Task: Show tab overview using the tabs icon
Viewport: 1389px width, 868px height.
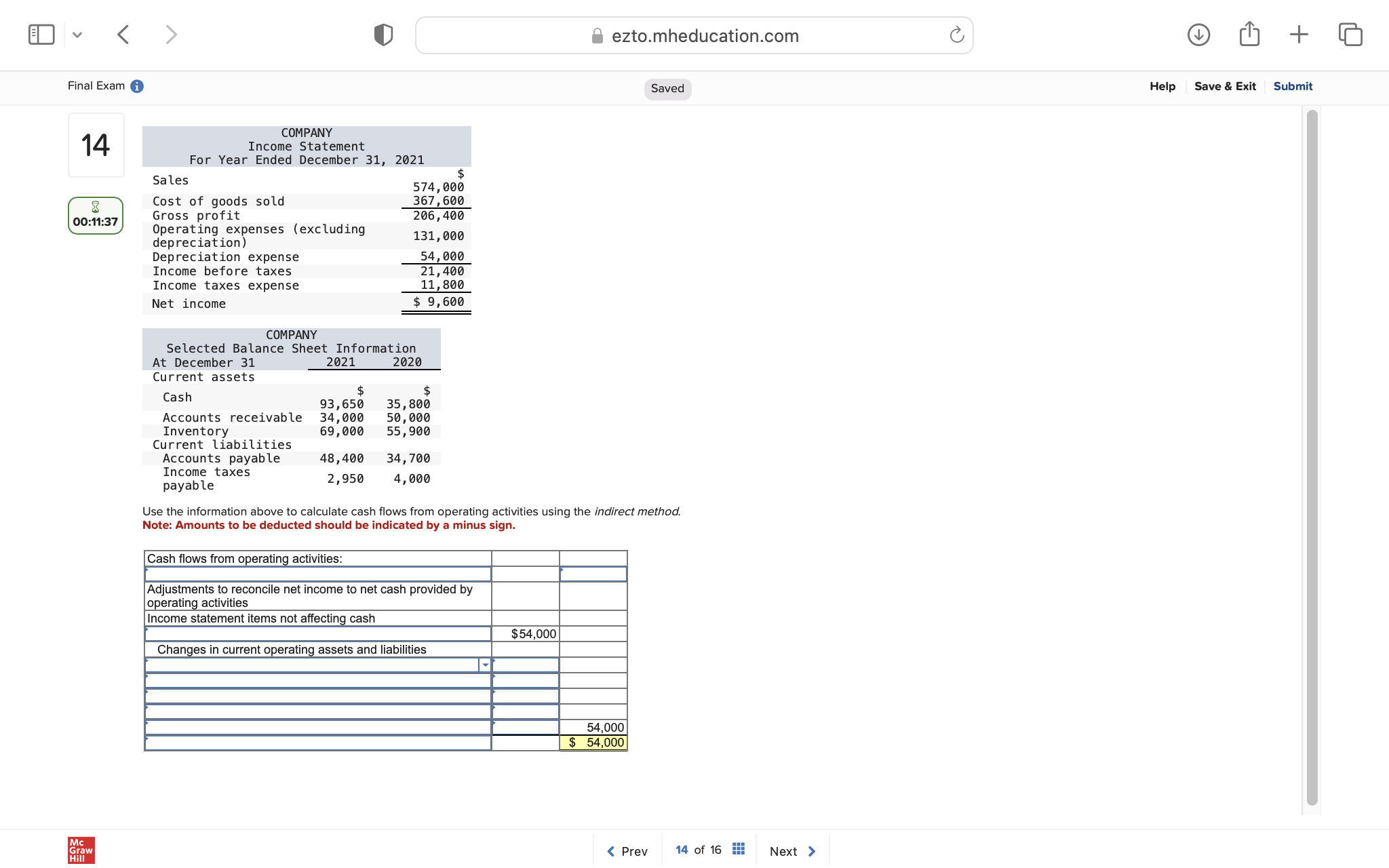Action: pyautogui.click(x=1350, y=34)
